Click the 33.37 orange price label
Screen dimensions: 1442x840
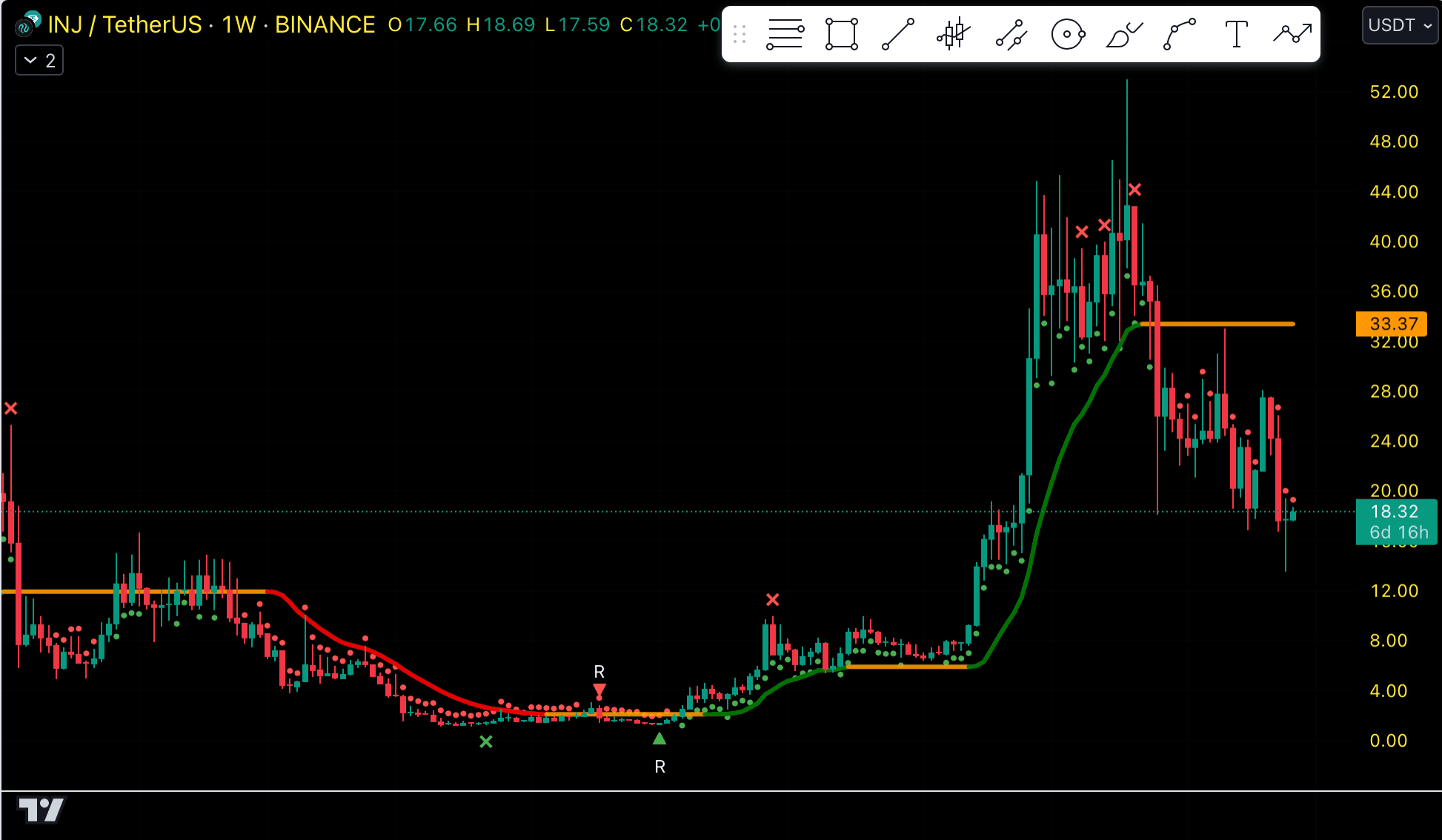pyautogui.click(x=1391, y=324)
